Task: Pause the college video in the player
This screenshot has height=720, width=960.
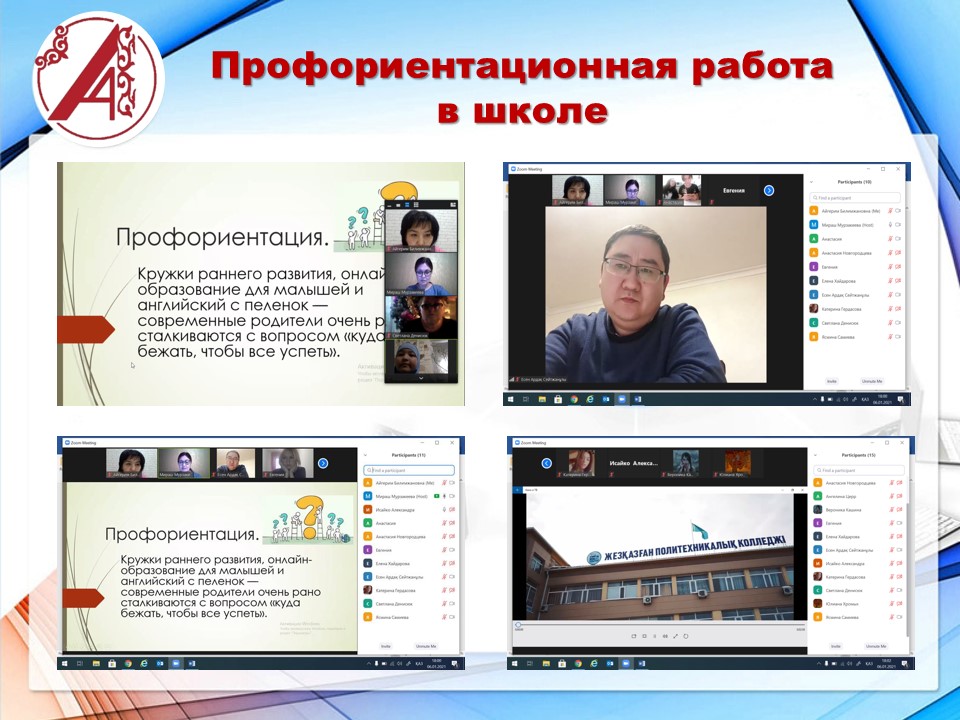Action: (x=654, y=636)
